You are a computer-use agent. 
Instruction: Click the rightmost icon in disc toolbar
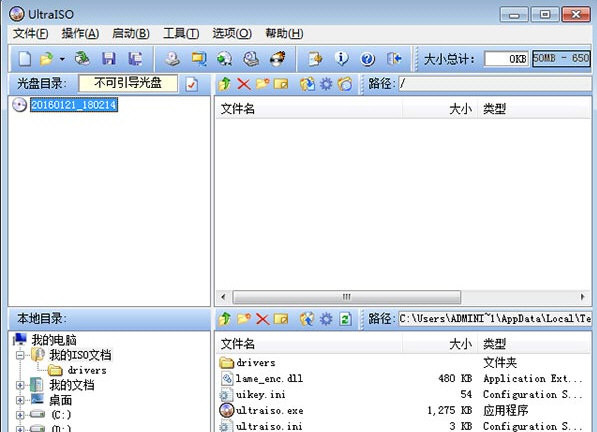click(345, 84)
